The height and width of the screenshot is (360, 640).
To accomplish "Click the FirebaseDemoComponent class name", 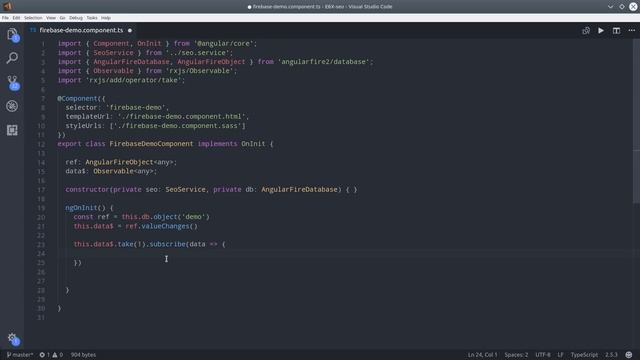I will click(151, 144).
